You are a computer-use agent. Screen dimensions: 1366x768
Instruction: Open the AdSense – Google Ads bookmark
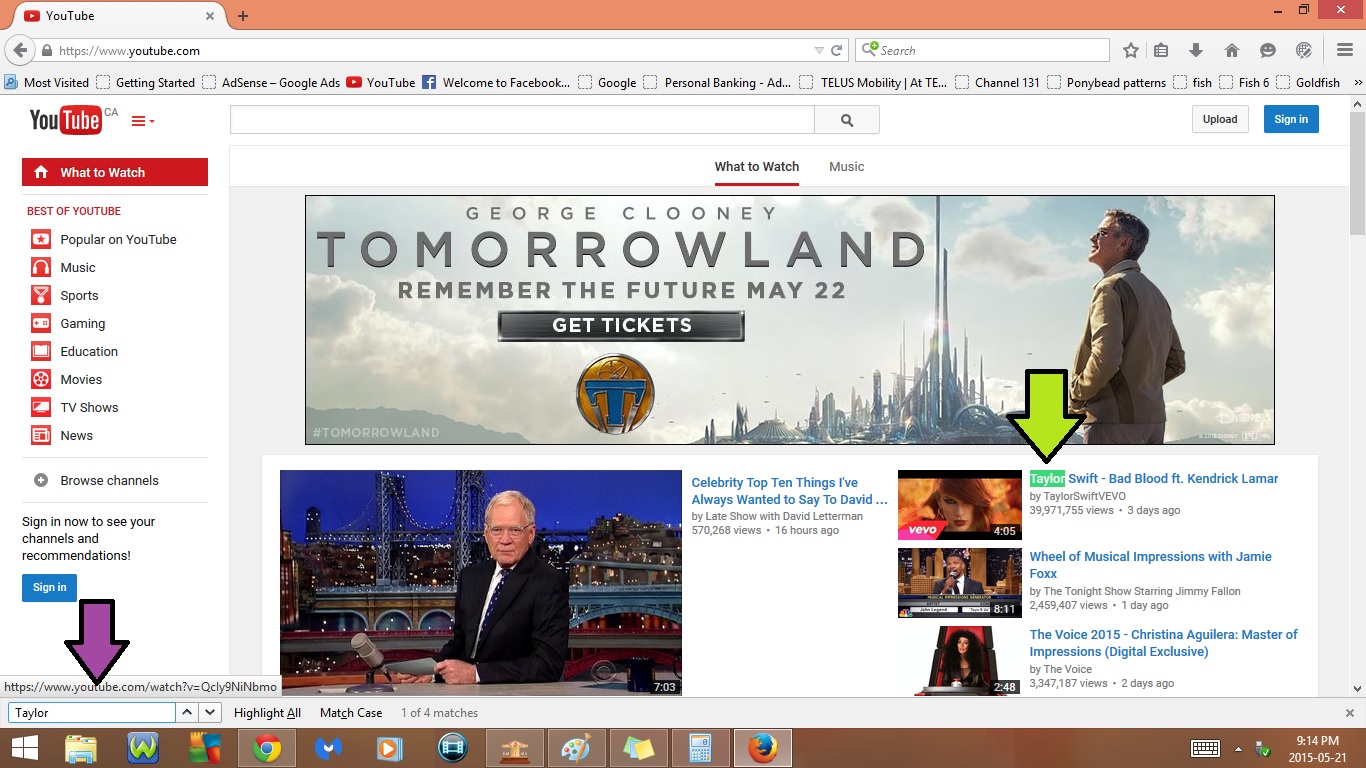(x=271, y=83)
